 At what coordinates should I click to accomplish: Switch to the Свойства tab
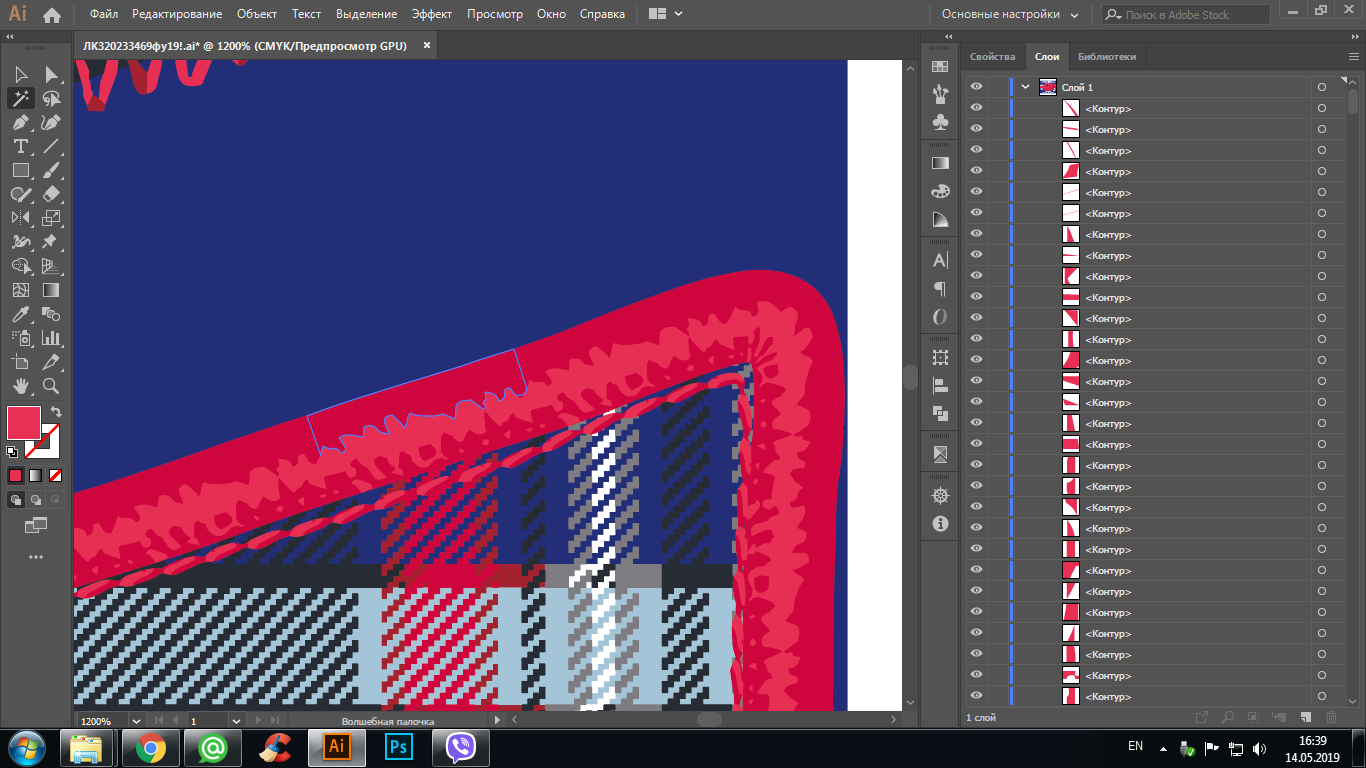[992, 57]
